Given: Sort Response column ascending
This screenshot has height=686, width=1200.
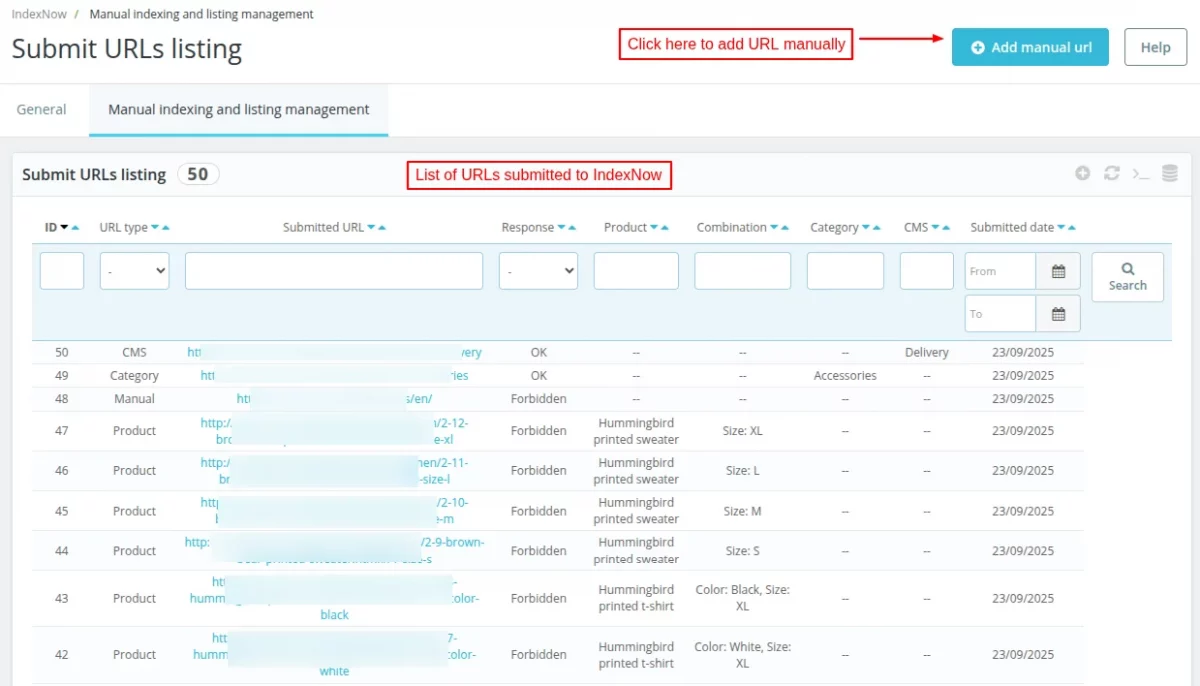Looking at the screenshot, I should pos(573,228).
